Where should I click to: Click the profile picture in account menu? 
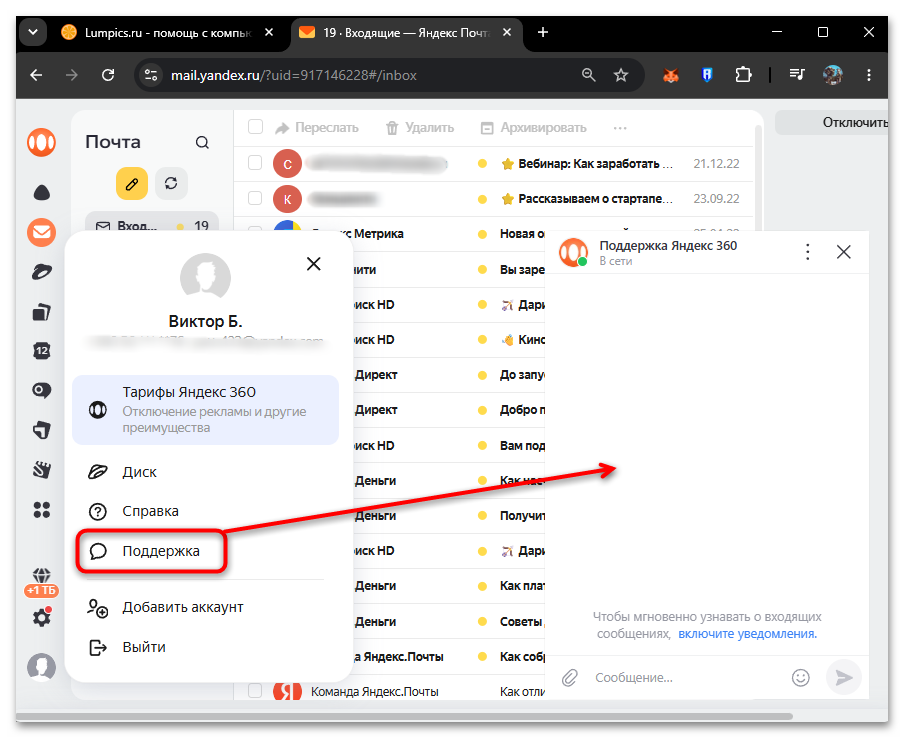click(205, 278)
